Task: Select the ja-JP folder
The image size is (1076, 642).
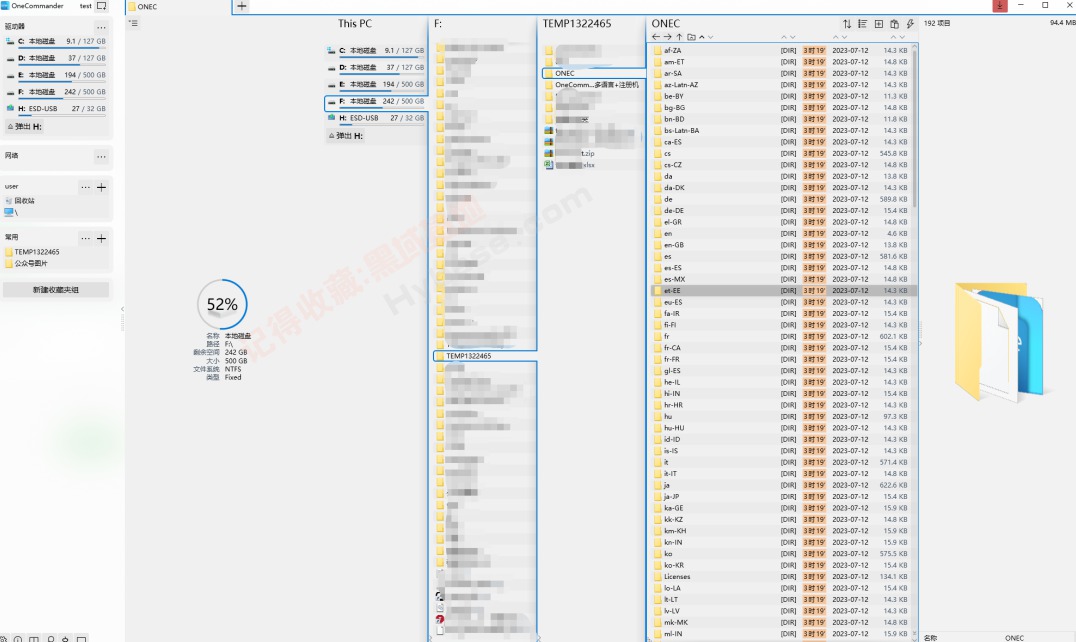Action: [x=780, y=497]
